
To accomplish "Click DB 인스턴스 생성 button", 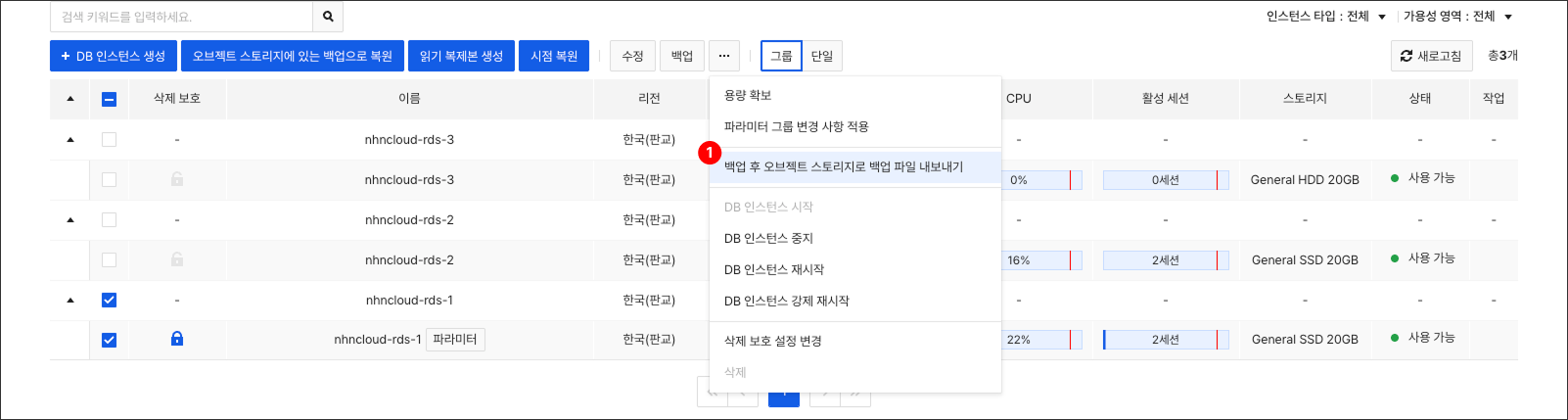I will (x=114, y=56).
